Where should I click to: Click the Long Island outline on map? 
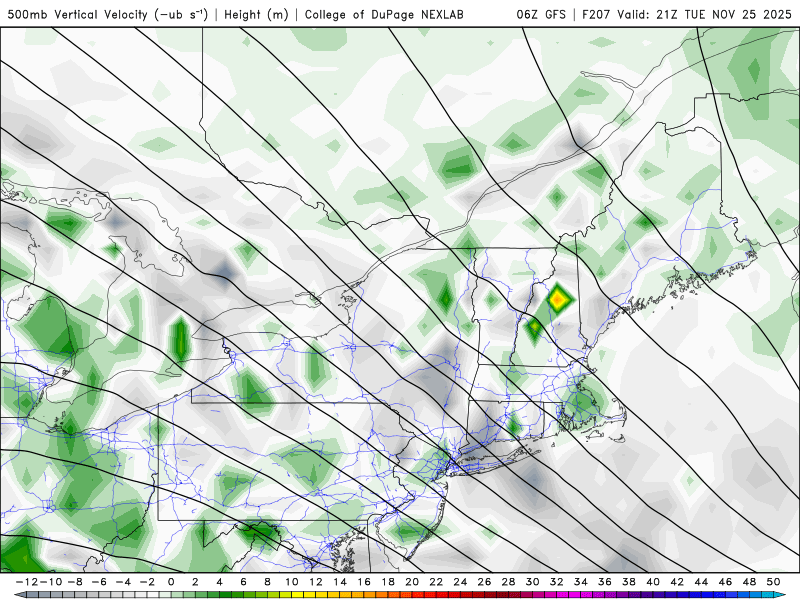click(x=492, y=460)
